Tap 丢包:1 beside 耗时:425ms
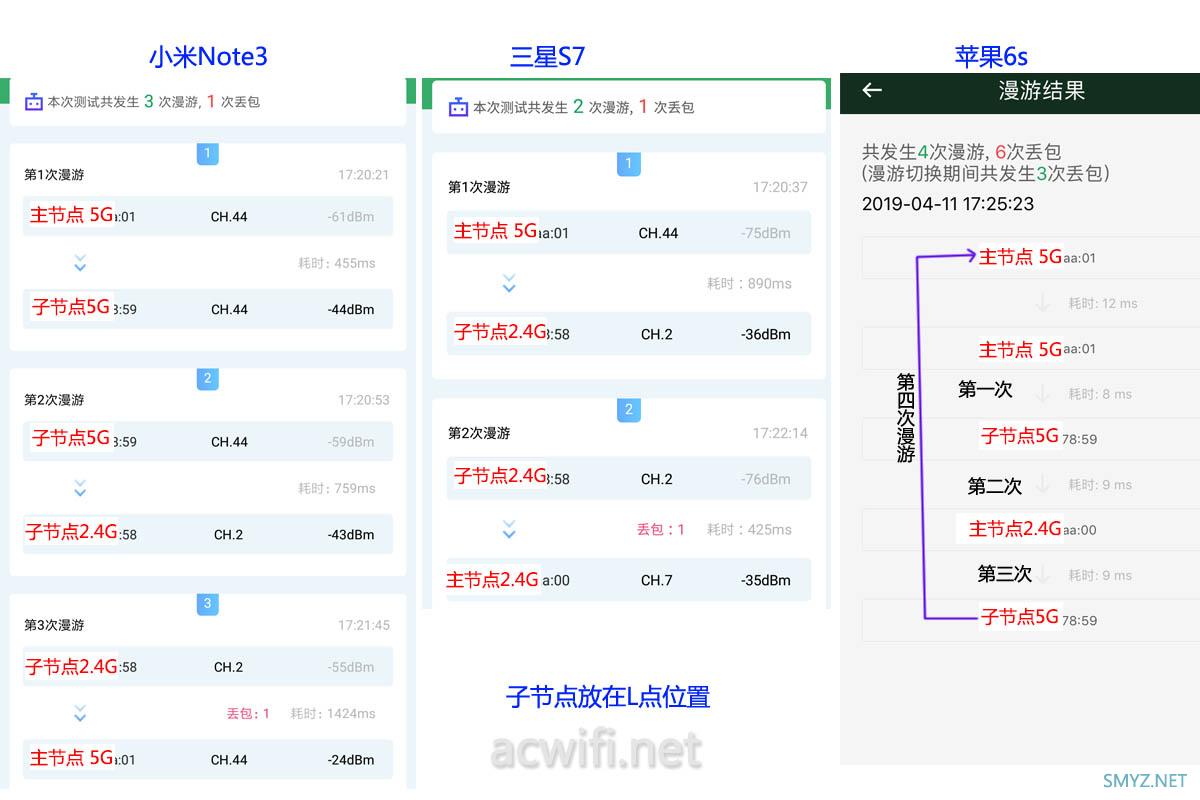 661,529
